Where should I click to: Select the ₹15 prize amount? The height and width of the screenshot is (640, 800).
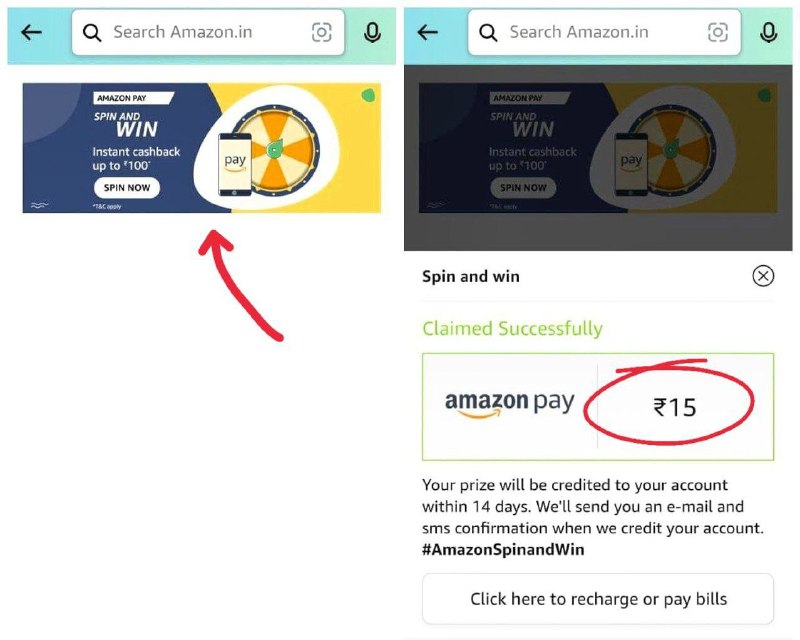[675, 407]
